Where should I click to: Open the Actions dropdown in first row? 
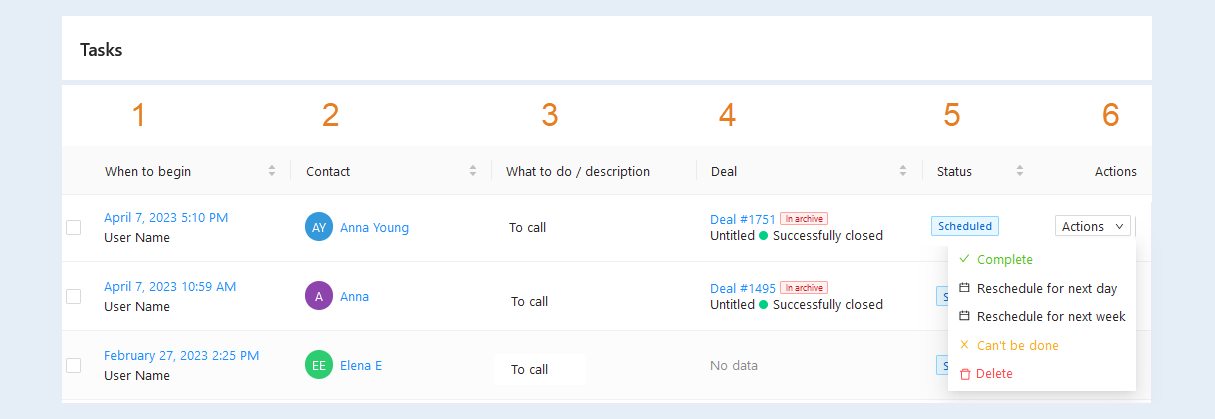pyautogui.click(x=1092, y=226)
